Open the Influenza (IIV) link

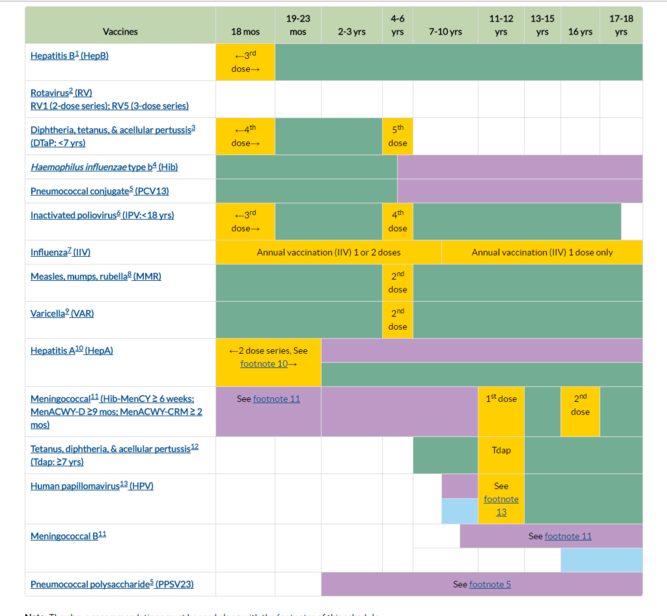click(60, 252)
